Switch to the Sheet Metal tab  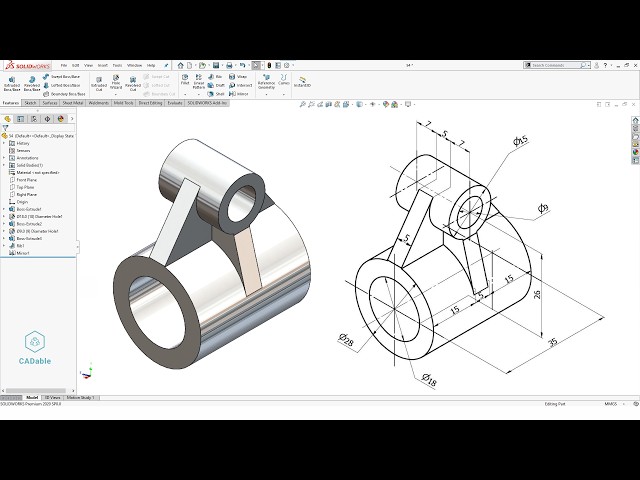click(73, 103)
